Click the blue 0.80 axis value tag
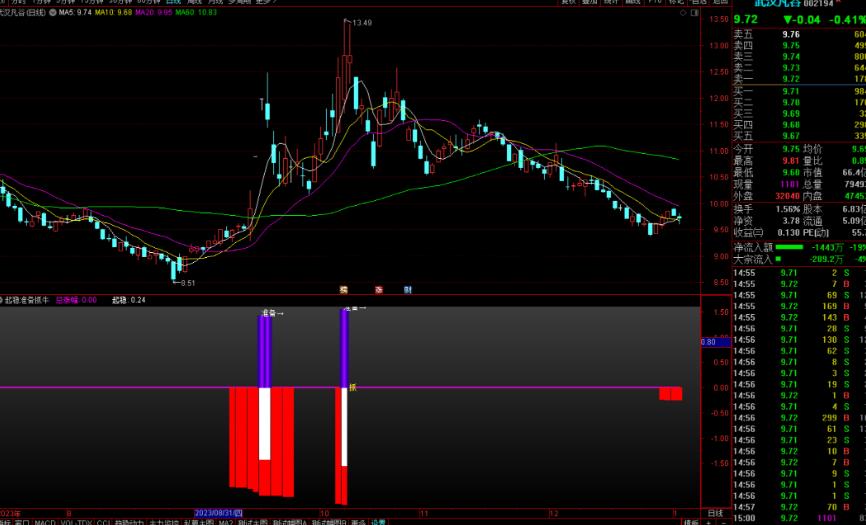Screen dimensions: 866x525 716,342
